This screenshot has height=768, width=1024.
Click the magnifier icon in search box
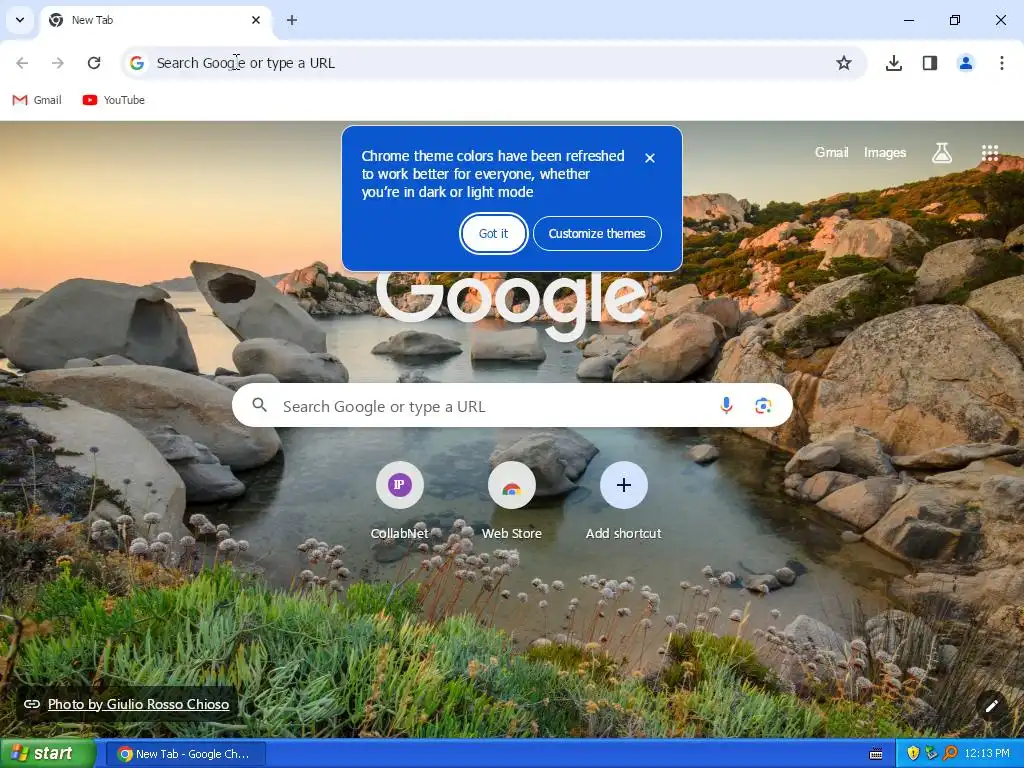click(x=259, y=406)
